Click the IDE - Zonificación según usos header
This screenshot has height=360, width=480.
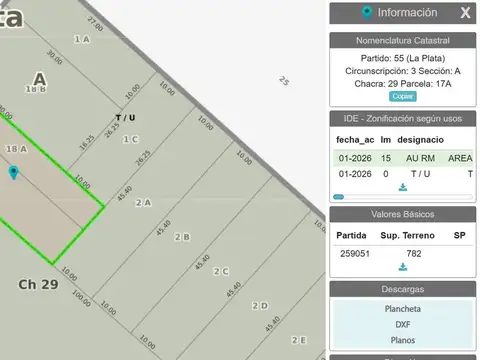click(x=403, y=119)
